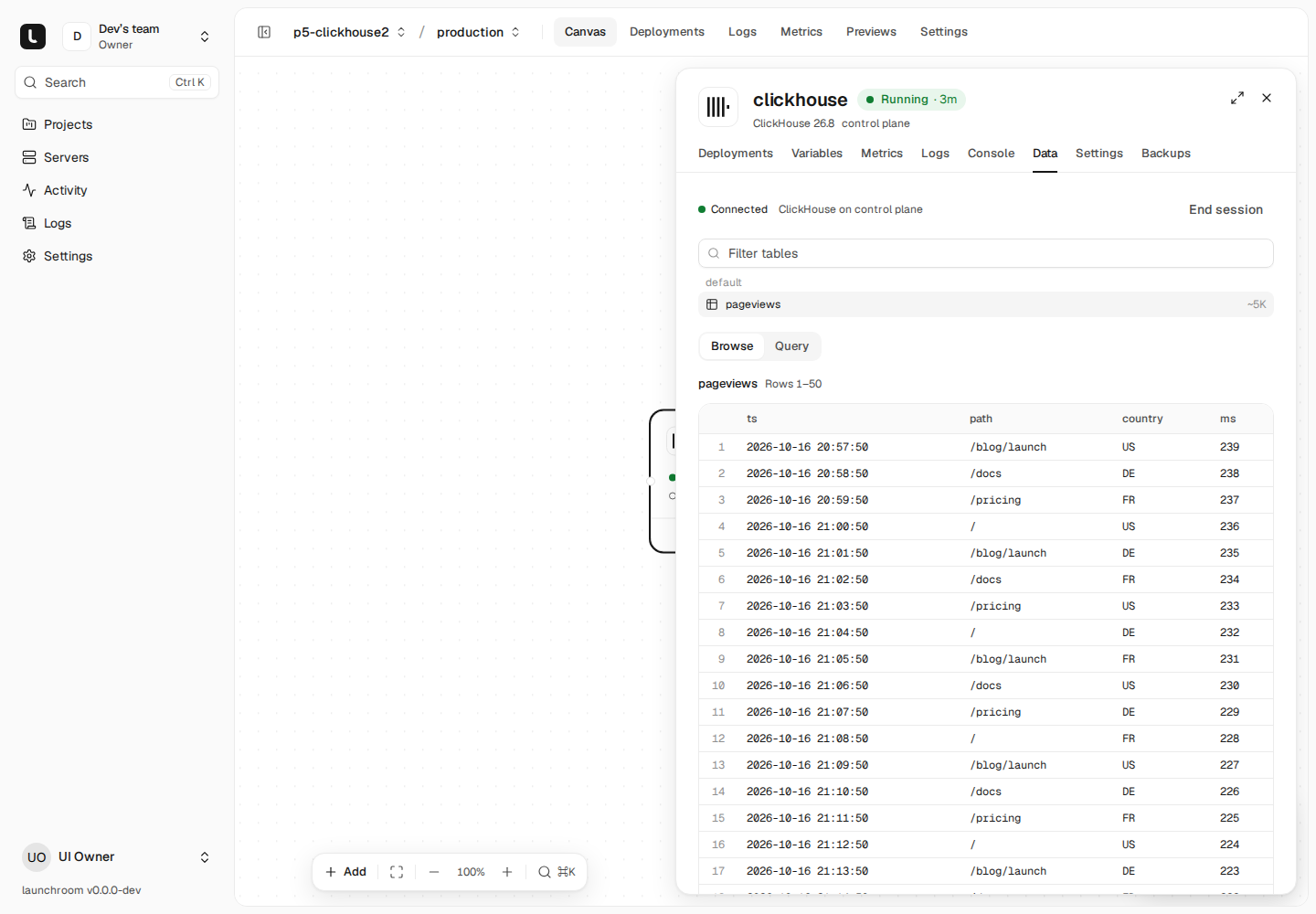Screen dimensions: 1316x914
Task: Click the clickhouse service logo icon
Action: (718, 107)
